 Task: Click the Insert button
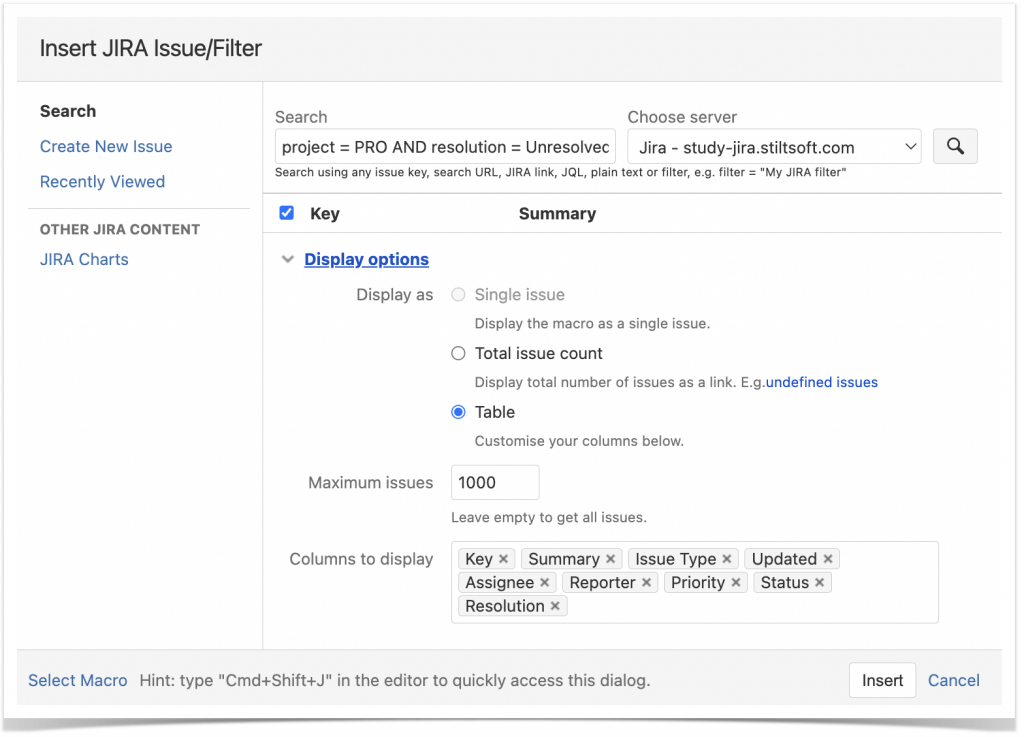tap(882, 680)
